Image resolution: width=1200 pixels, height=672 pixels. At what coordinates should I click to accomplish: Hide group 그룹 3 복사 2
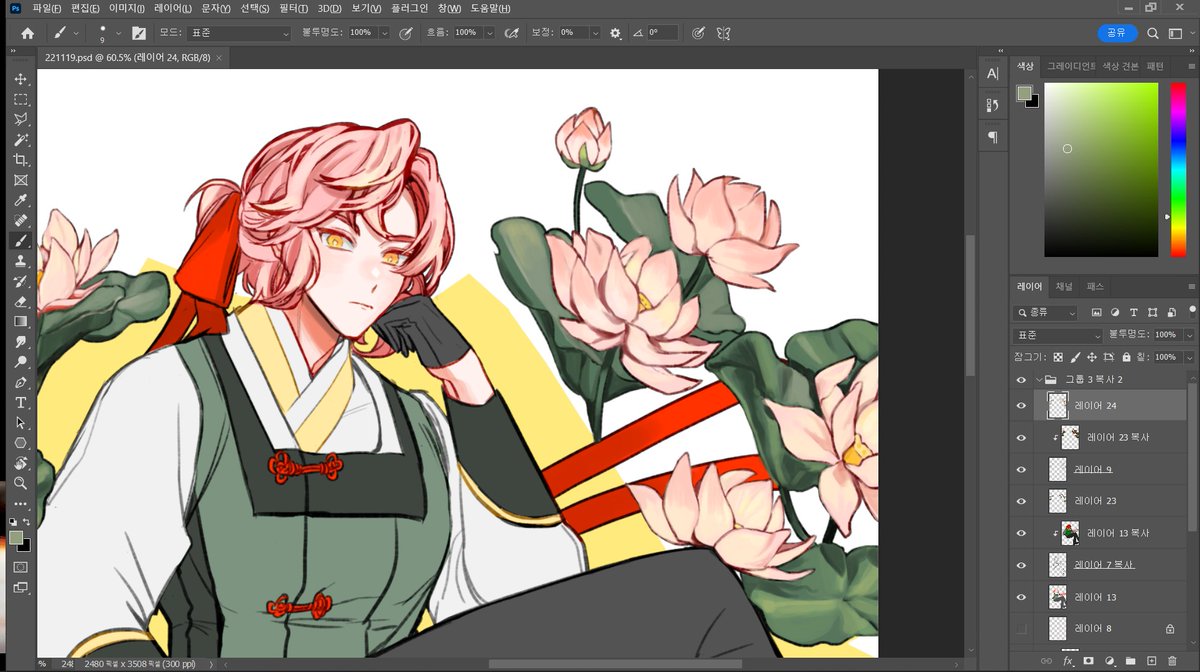[1021, 380]
